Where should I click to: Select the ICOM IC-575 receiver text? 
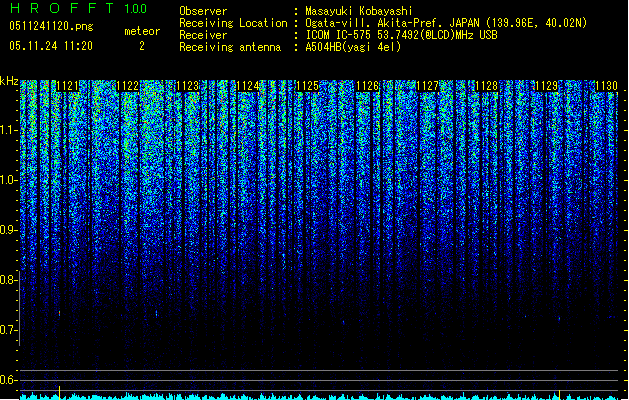pyautogui.click(x=401, y=35)
